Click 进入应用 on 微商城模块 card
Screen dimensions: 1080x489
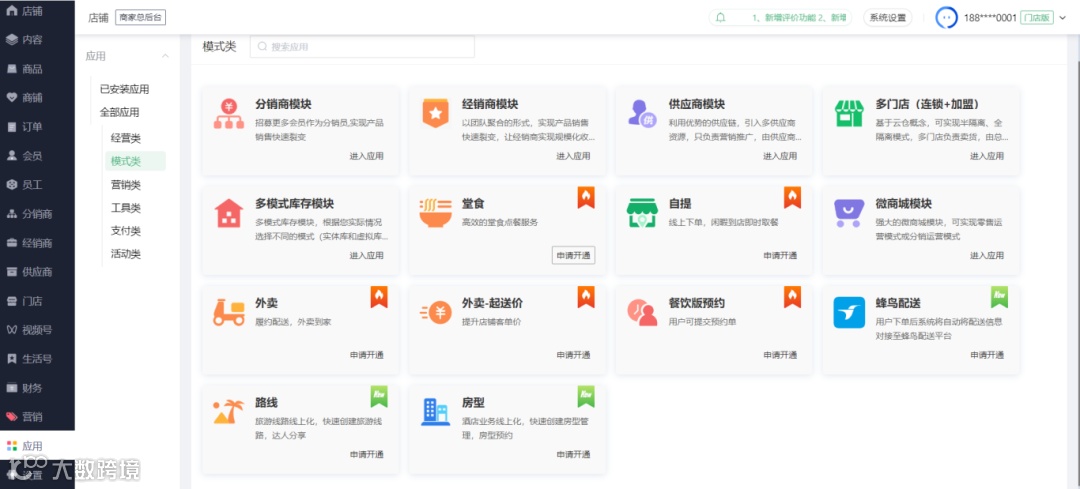pyautogui.click(x=987, y=255)
